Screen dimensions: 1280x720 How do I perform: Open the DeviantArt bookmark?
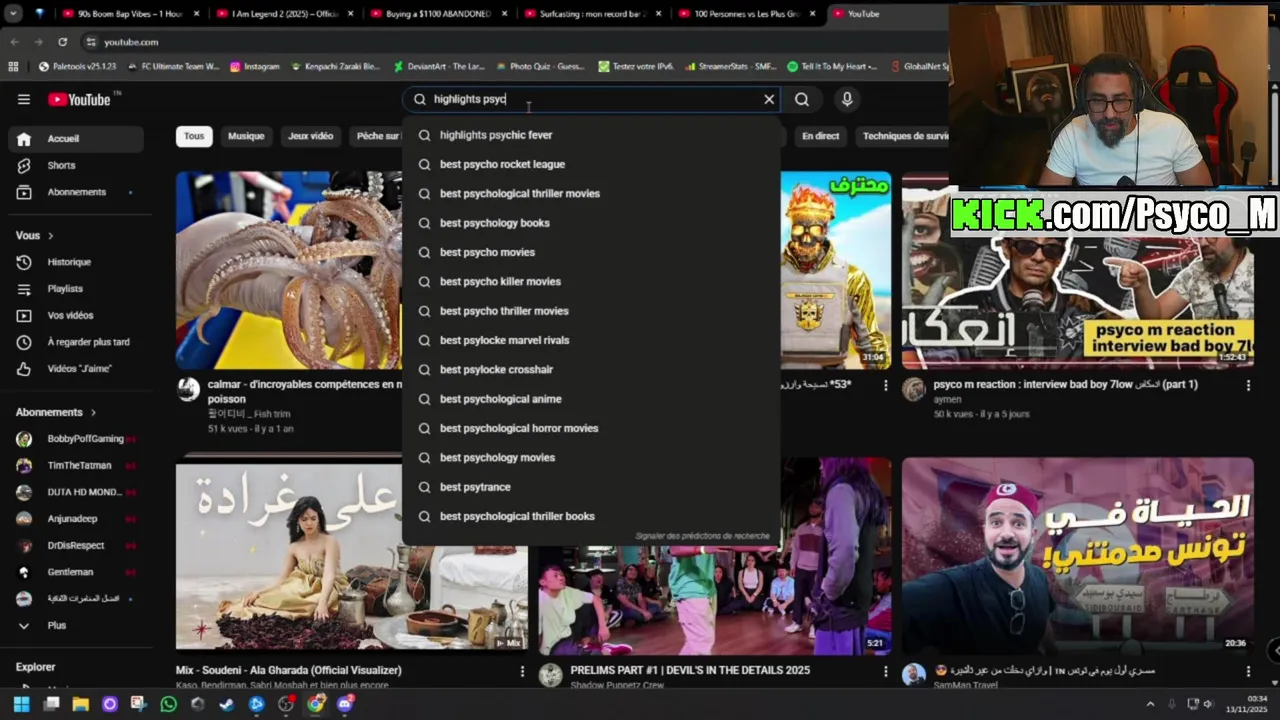pos(439,67)
